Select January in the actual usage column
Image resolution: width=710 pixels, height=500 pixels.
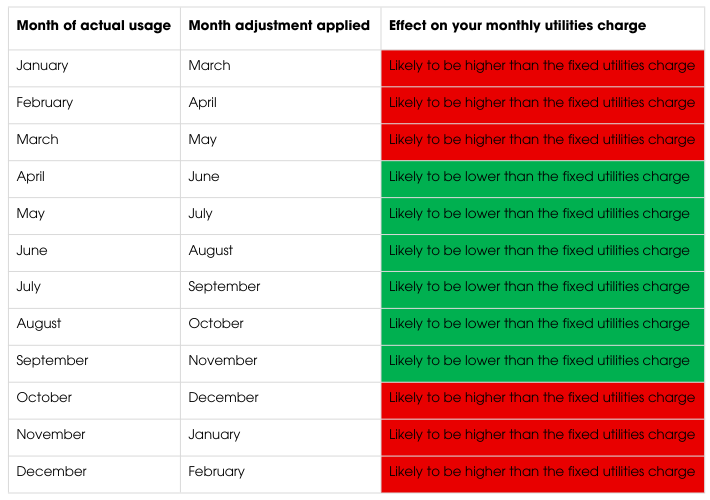[x=43, y=66]
